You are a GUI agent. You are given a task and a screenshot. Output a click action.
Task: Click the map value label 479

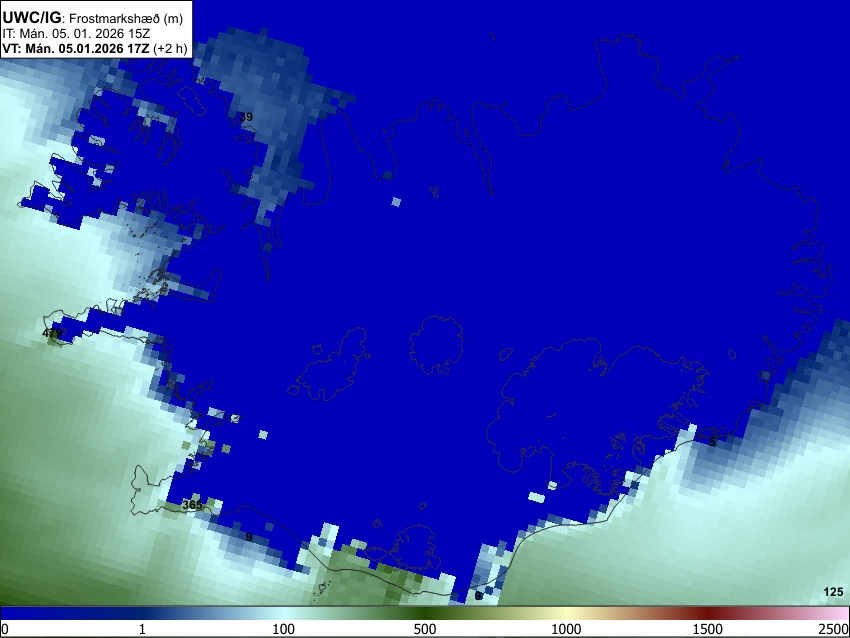(x=52, y=333)
